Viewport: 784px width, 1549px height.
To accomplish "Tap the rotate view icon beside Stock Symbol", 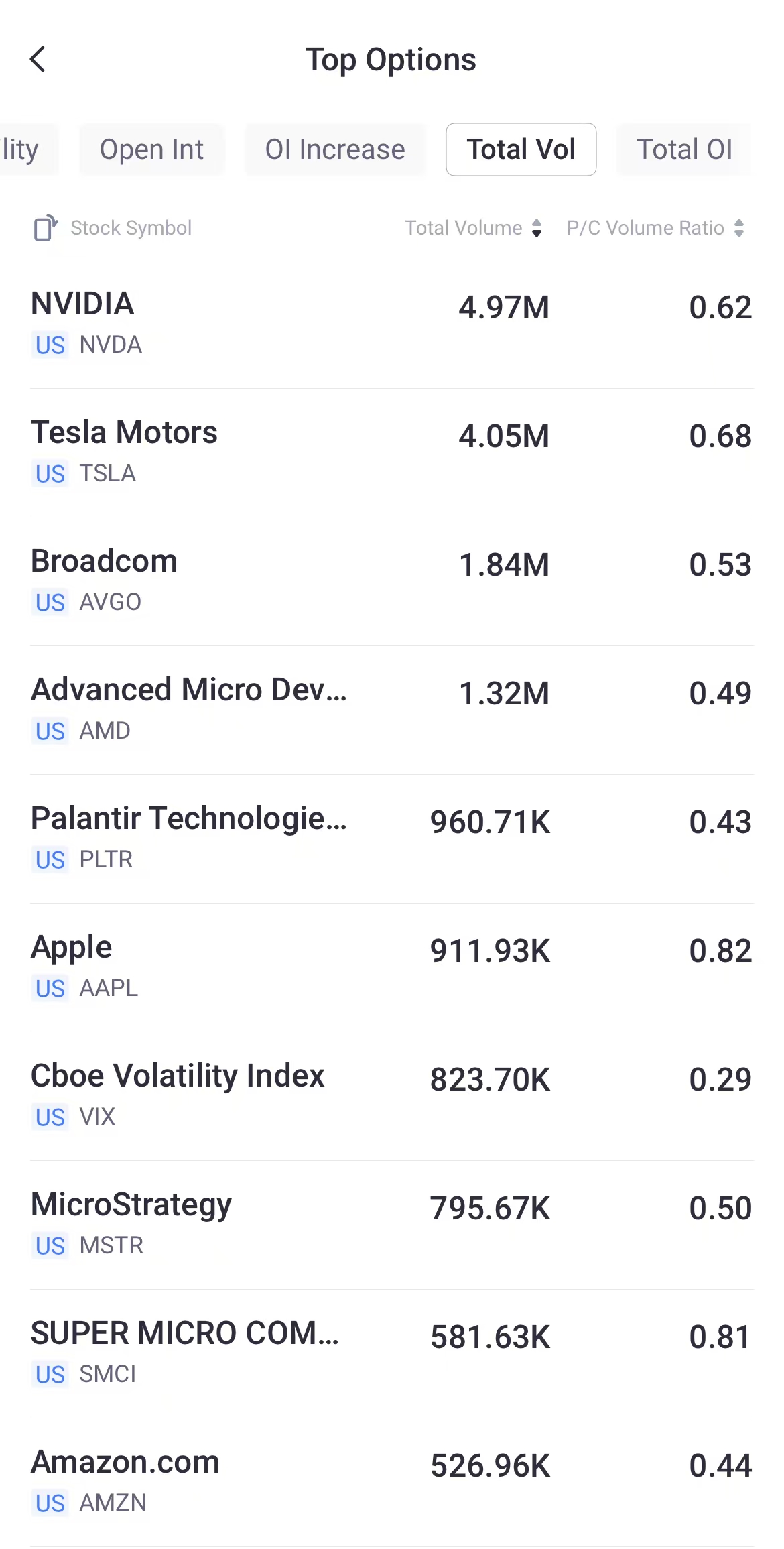I will [x=46, y=228].
